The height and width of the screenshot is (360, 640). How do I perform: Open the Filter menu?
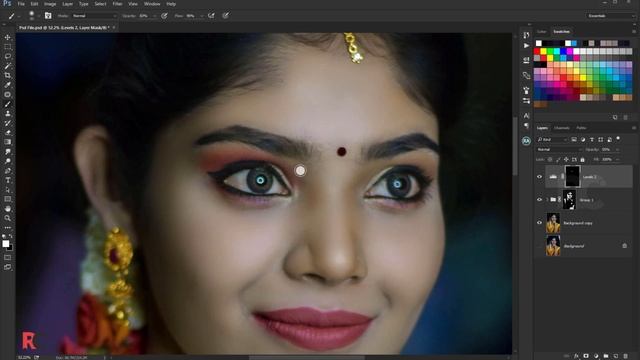pos(118,4)
